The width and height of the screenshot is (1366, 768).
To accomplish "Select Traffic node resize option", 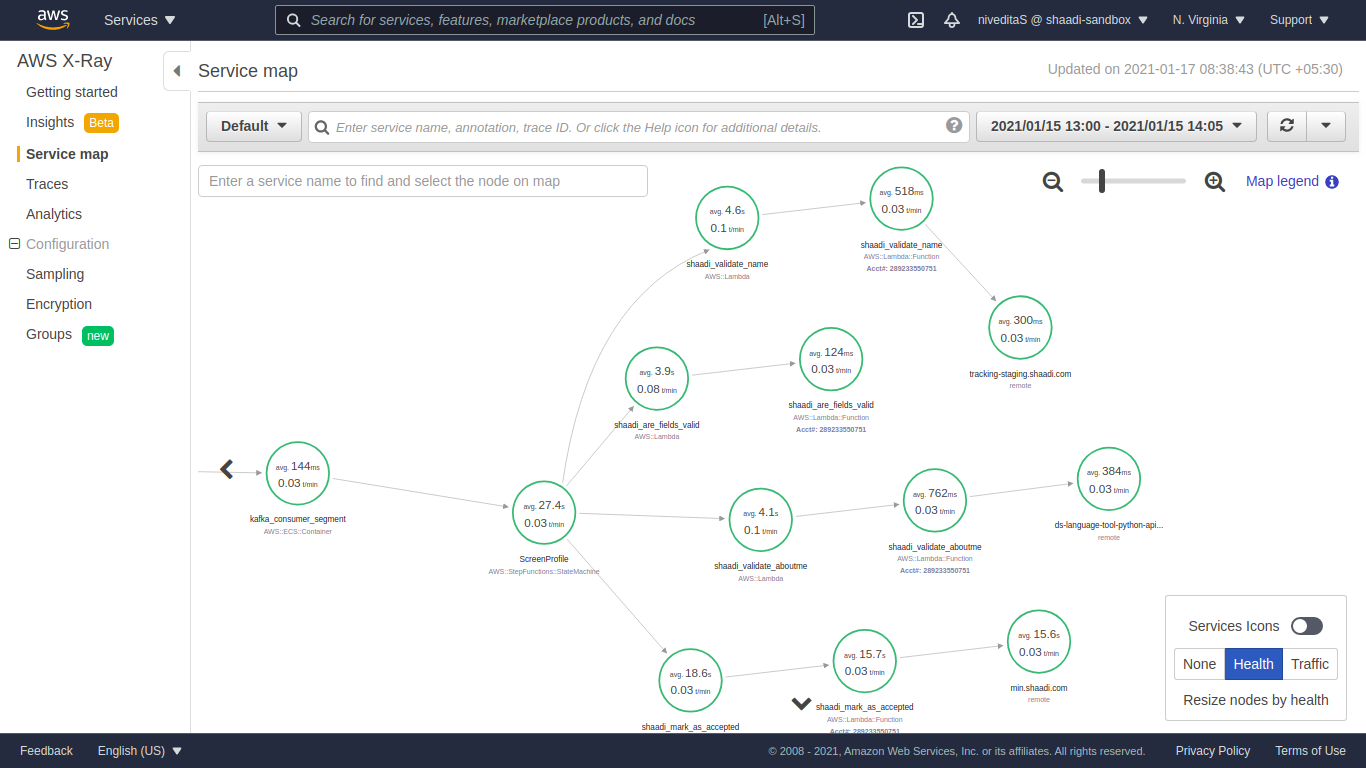I will point(1309,664).
